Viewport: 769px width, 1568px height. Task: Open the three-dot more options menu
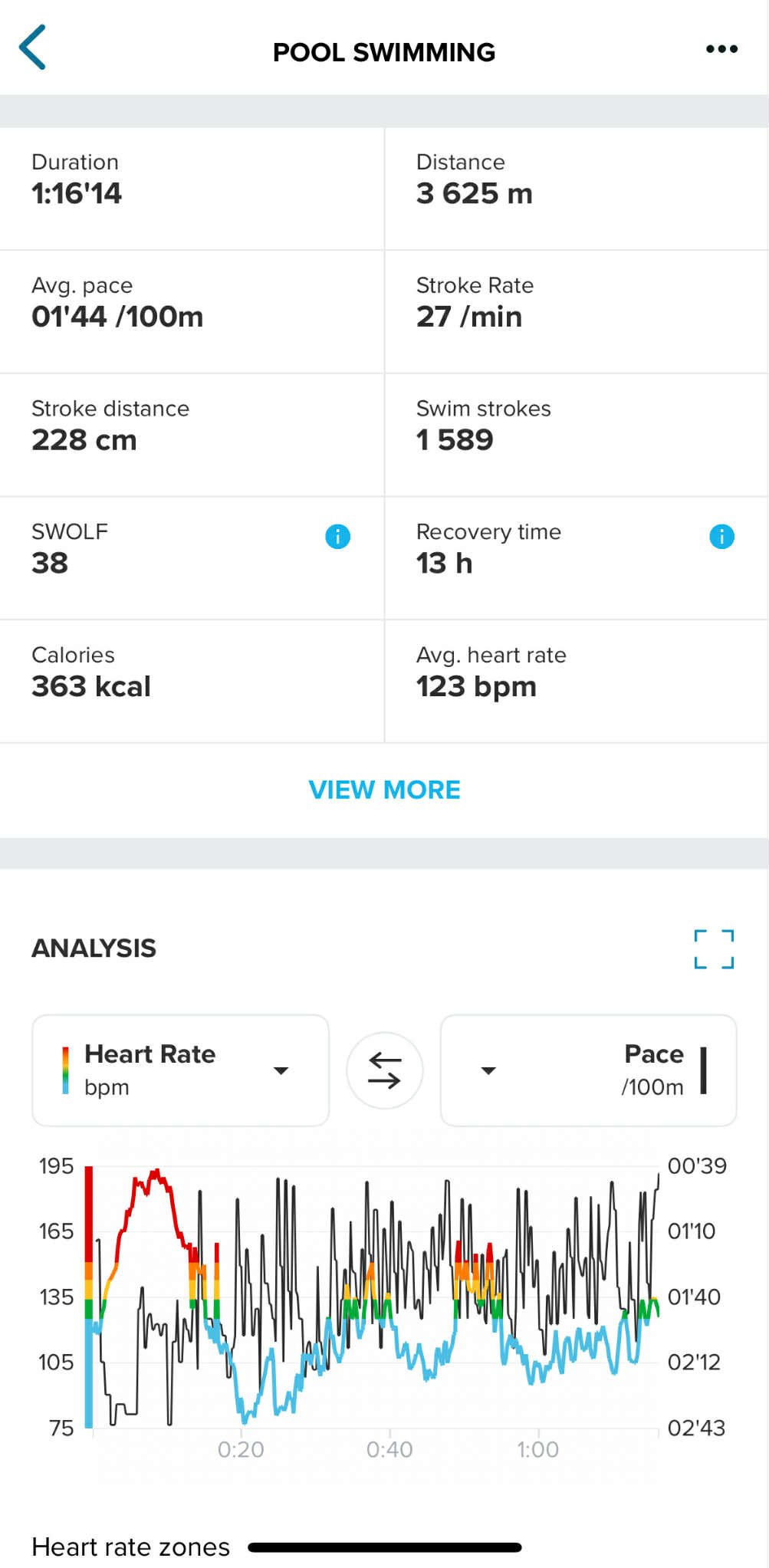click(721, 49)
